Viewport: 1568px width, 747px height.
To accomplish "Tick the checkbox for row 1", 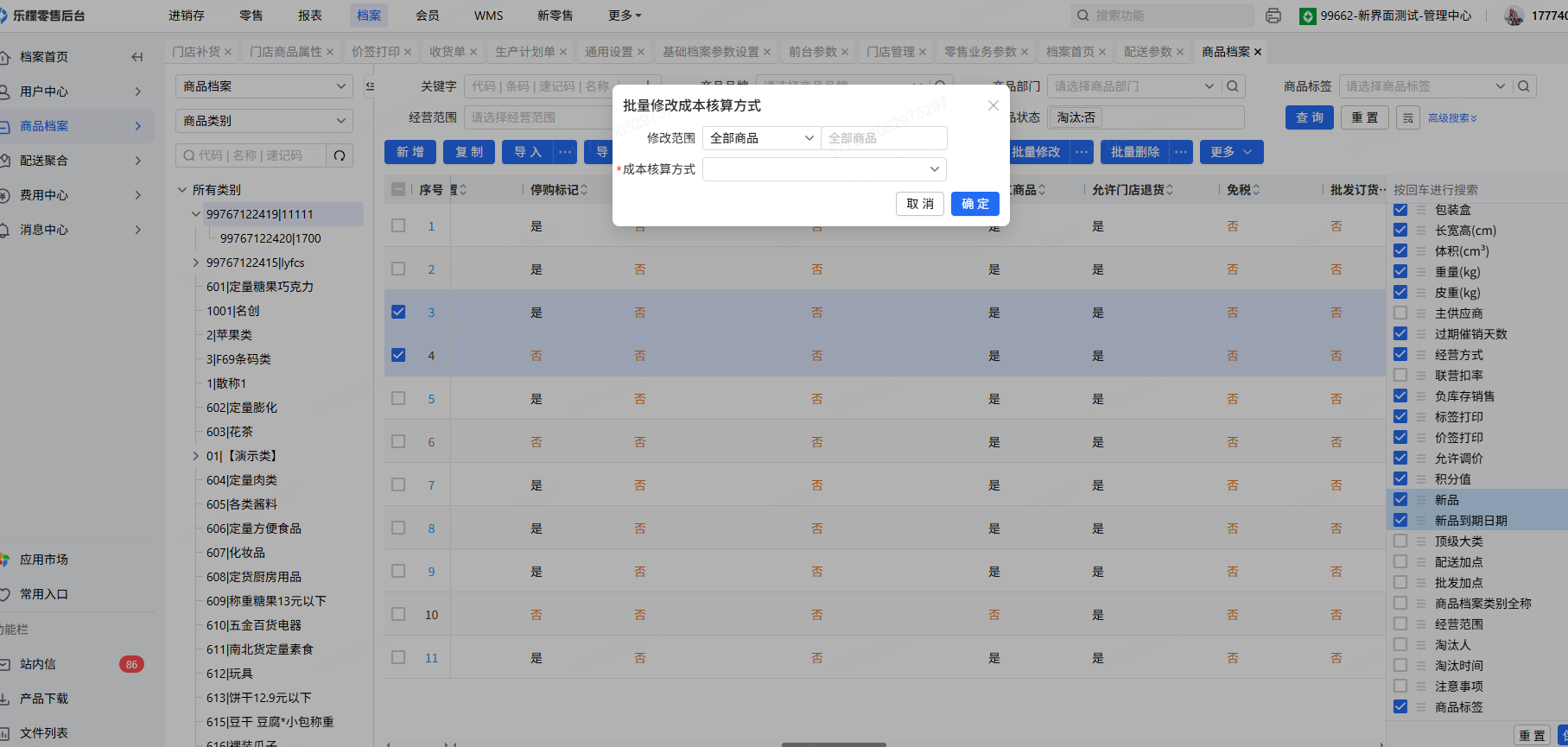I will coord(398,225).
